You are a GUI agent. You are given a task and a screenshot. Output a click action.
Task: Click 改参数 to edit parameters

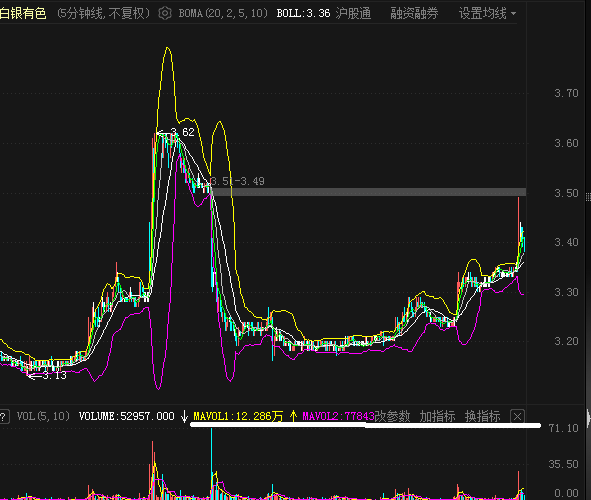[x=392, y=416]
